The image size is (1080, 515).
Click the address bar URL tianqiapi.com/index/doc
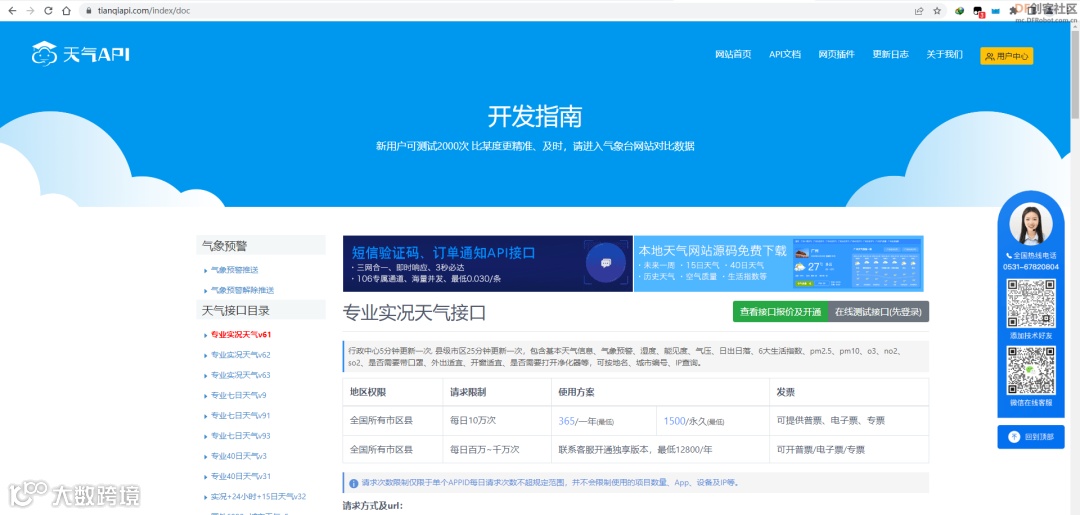145,11
